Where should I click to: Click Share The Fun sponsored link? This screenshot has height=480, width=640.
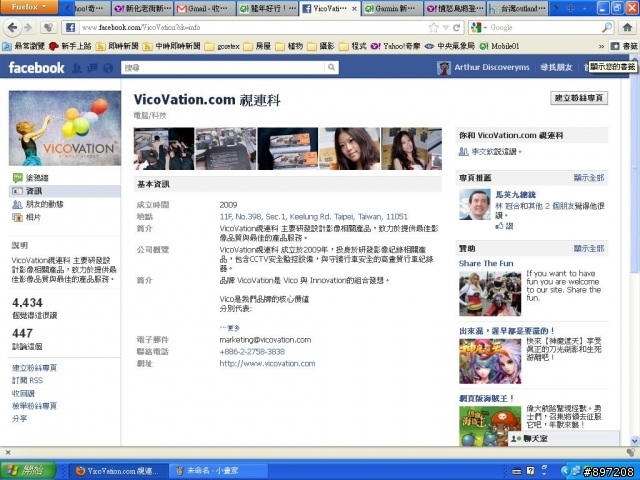pos(486,263)
